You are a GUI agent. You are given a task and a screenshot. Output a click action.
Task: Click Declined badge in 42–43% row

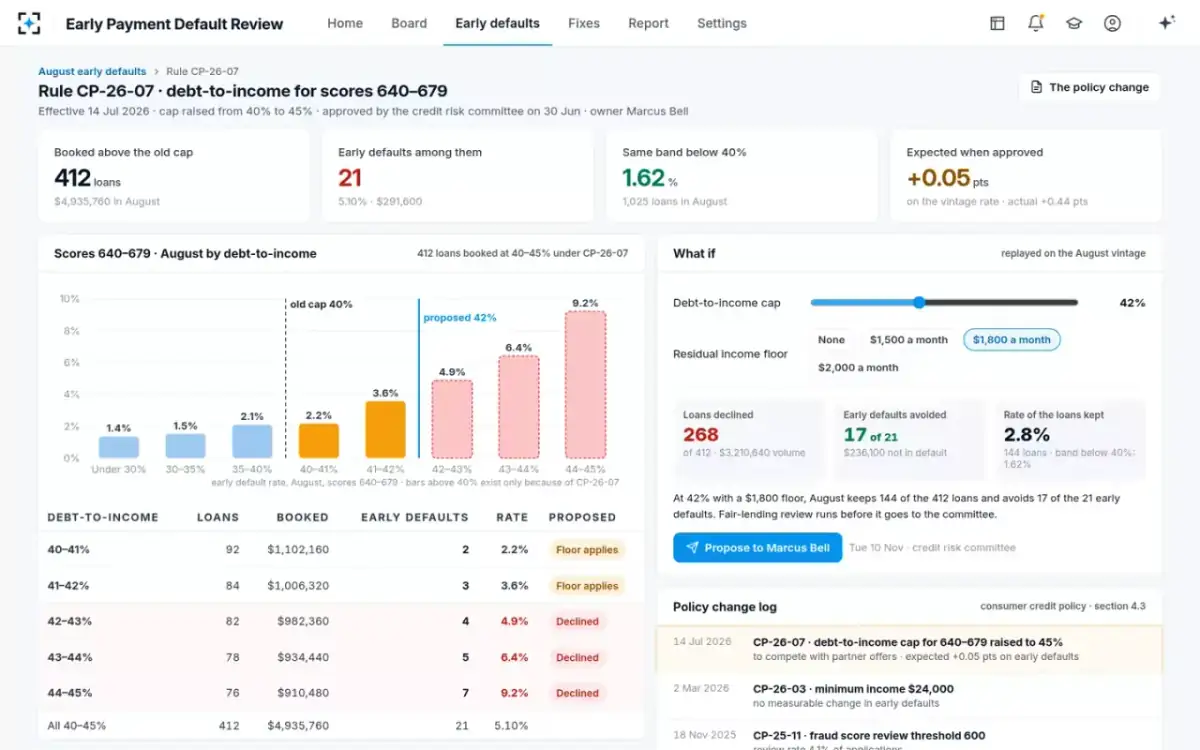pos(577,621)
